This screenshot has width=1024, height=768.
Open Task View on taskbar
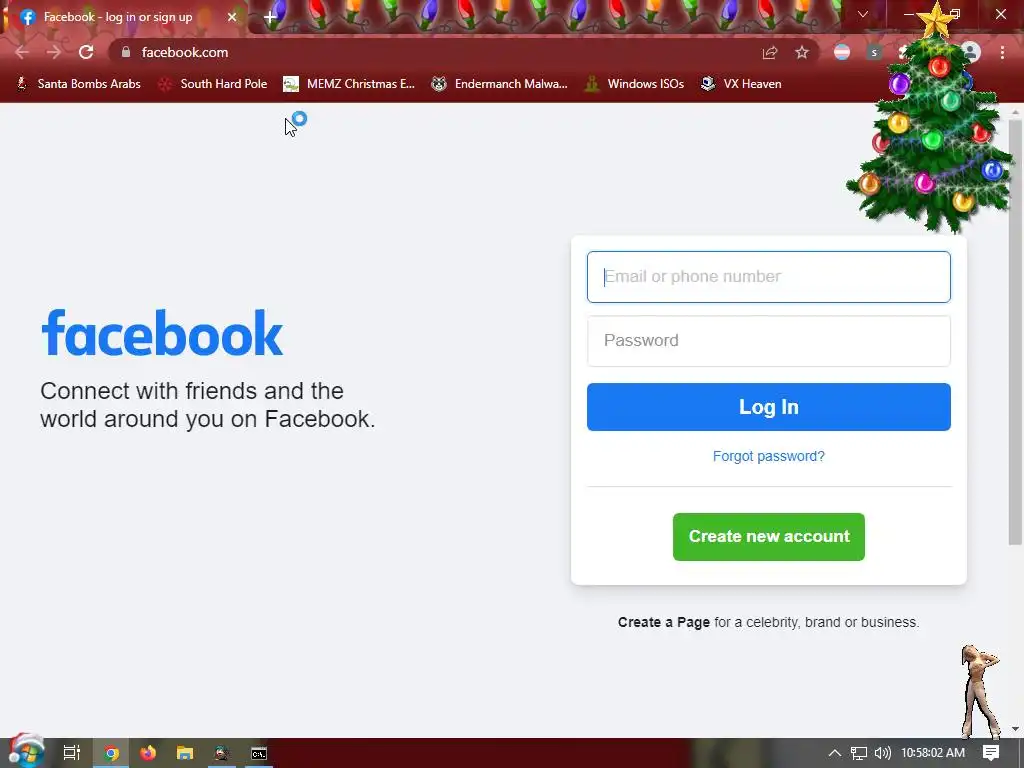[x=72, y=753]
